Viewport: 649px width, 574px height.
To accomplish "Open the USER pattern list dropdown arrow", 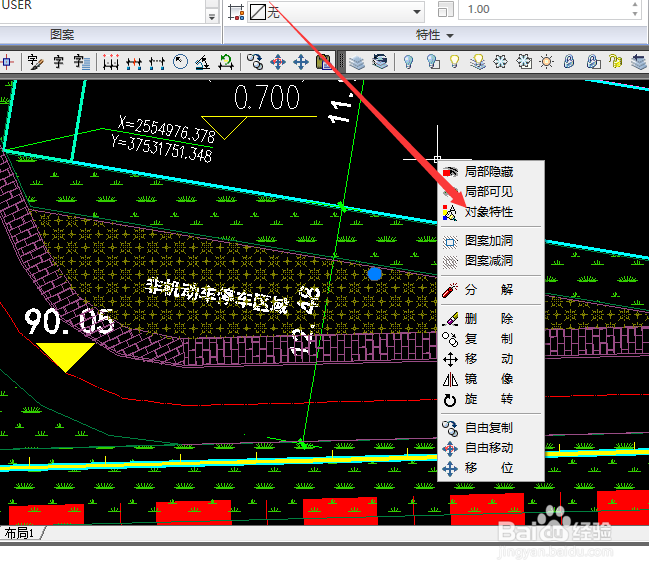I will pos(212,17).
